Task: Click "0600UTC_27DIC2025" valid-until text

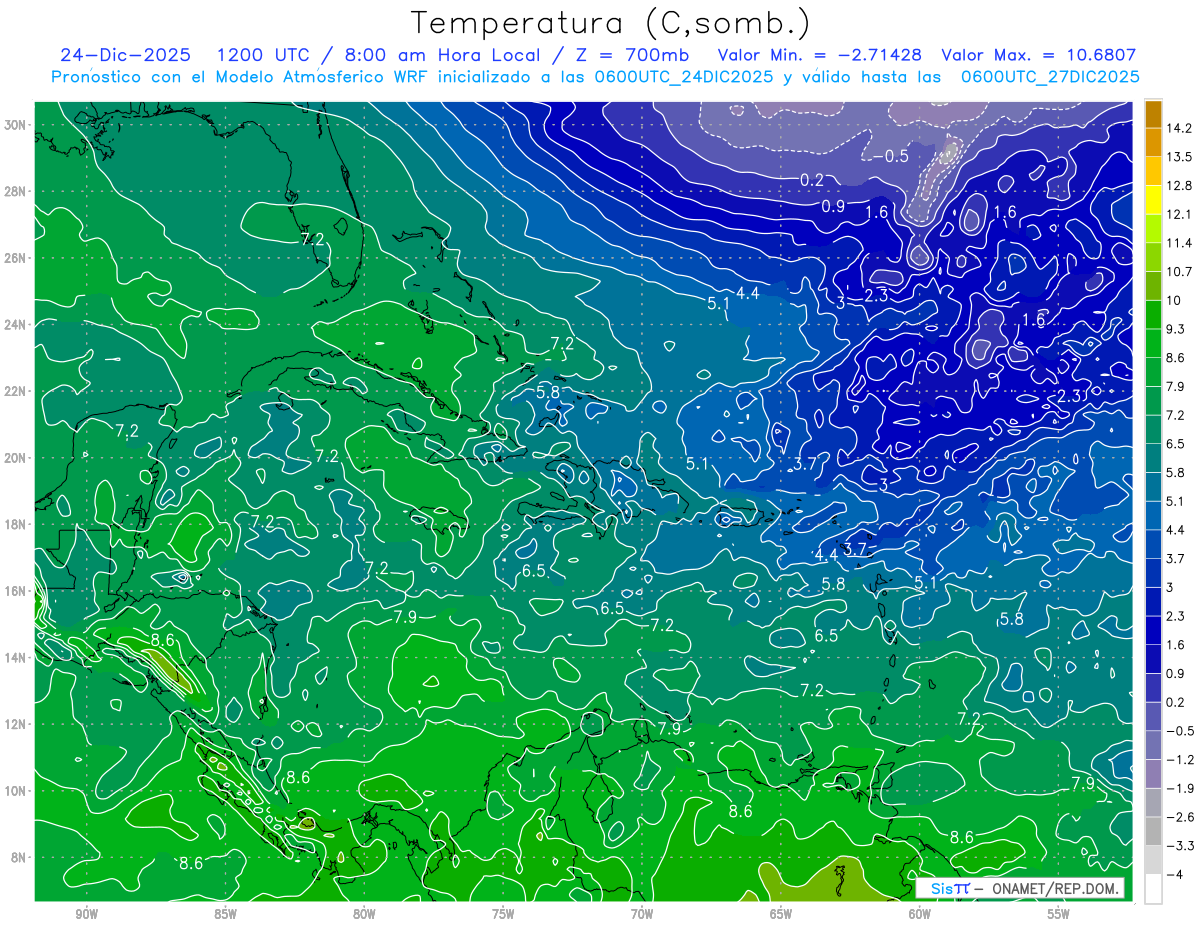Action: 1050,77
